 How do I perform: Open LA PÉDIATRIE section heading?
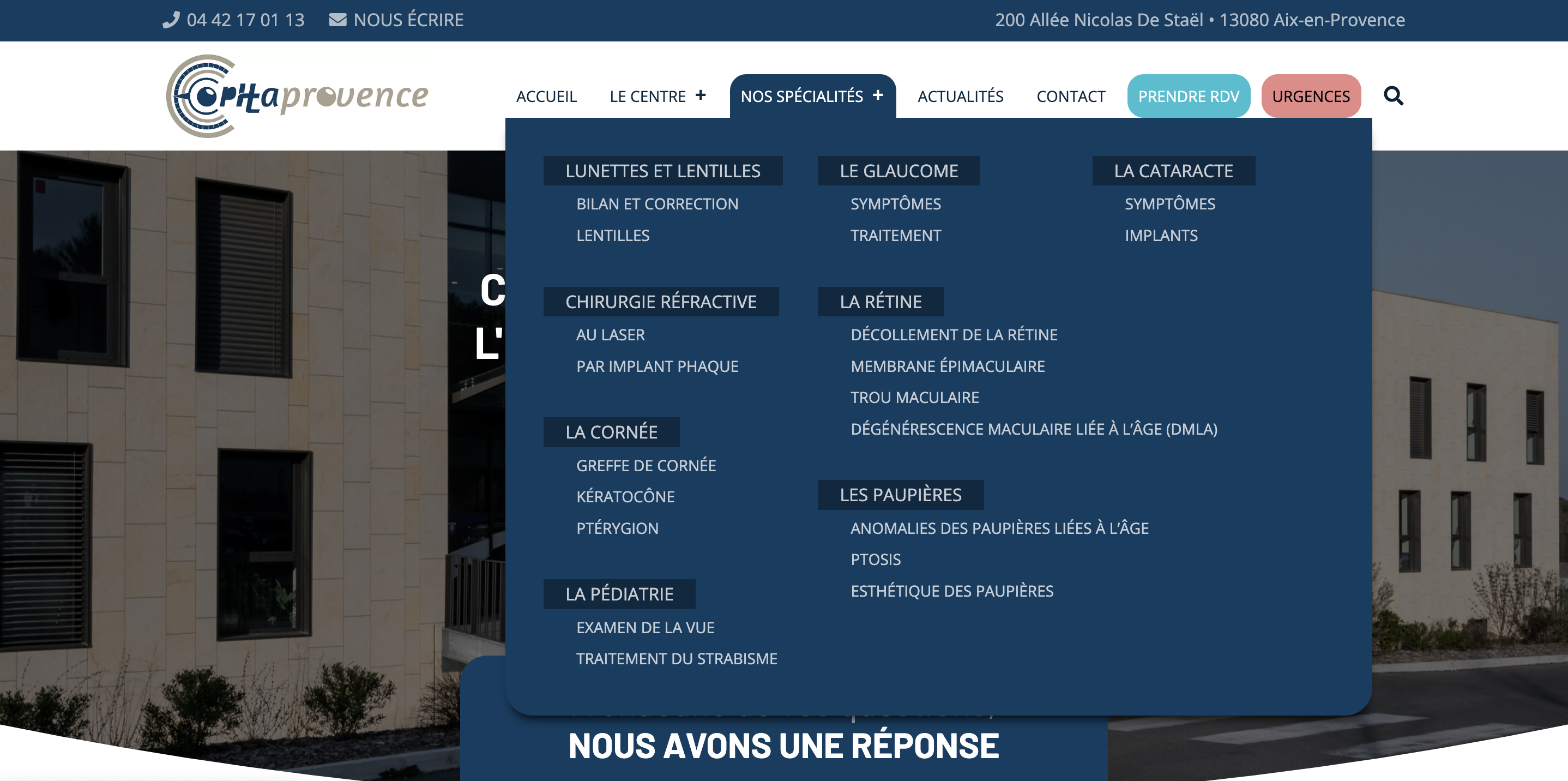click(x=619, y=594)
